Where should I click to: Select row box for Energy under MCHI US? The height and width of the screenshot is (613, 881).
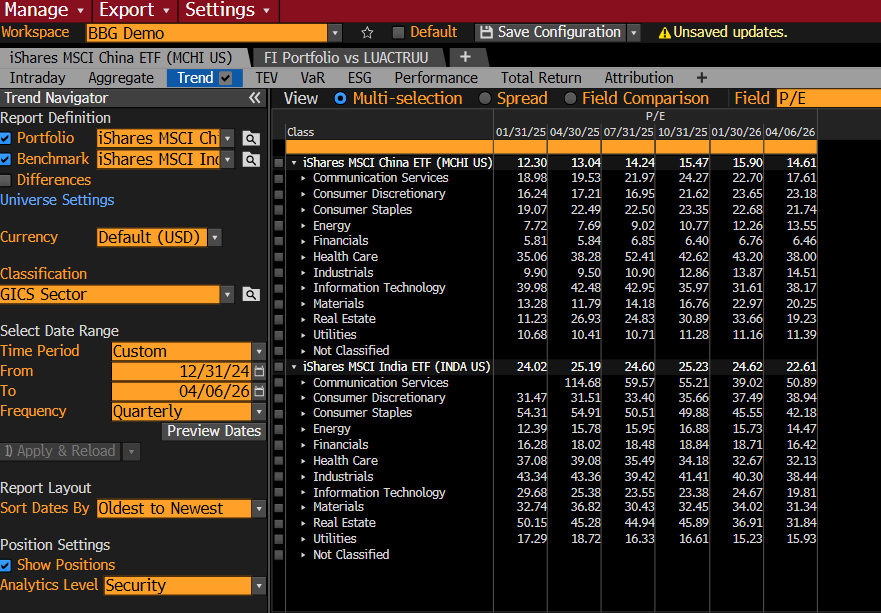tap(279, 226)
